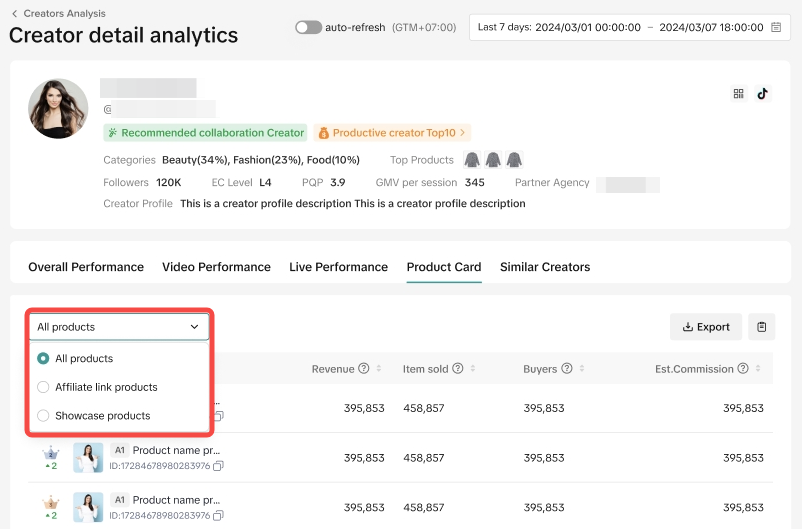Select Showcase products radio option

pos(43,416)
